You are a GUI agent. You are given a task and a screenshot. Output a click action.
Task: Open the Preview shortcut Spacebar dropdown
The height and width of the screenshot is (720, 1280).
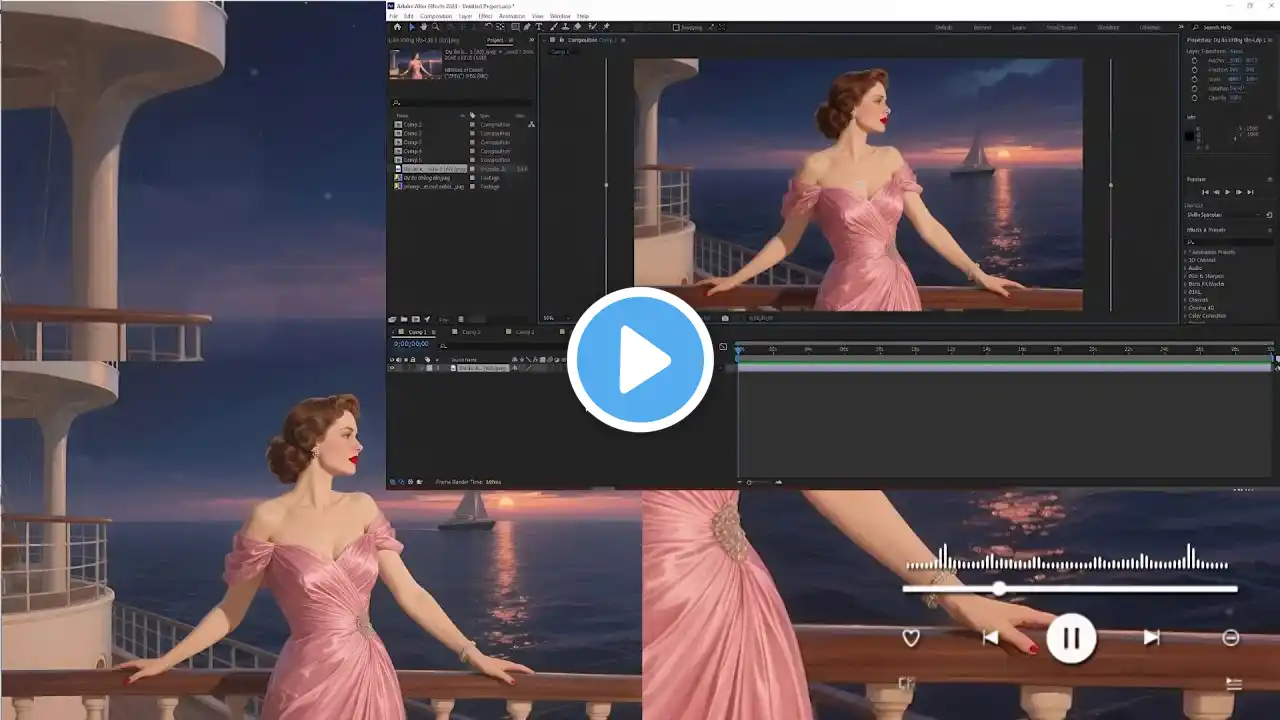click(x=1223, y=215)
